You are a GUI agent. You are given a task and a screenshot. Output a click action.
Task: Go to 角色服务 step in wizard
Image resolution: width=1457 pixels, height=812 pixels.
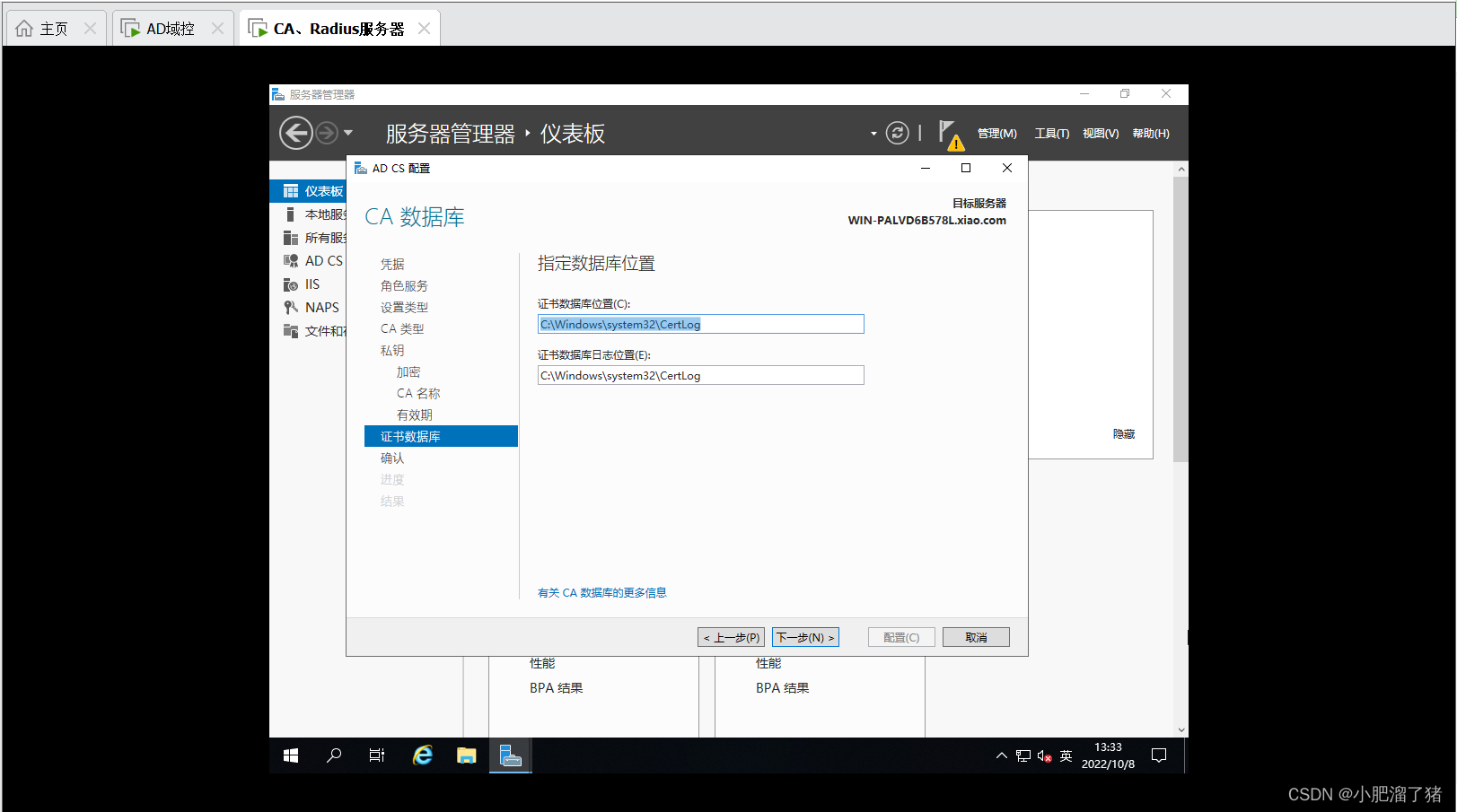404,285
